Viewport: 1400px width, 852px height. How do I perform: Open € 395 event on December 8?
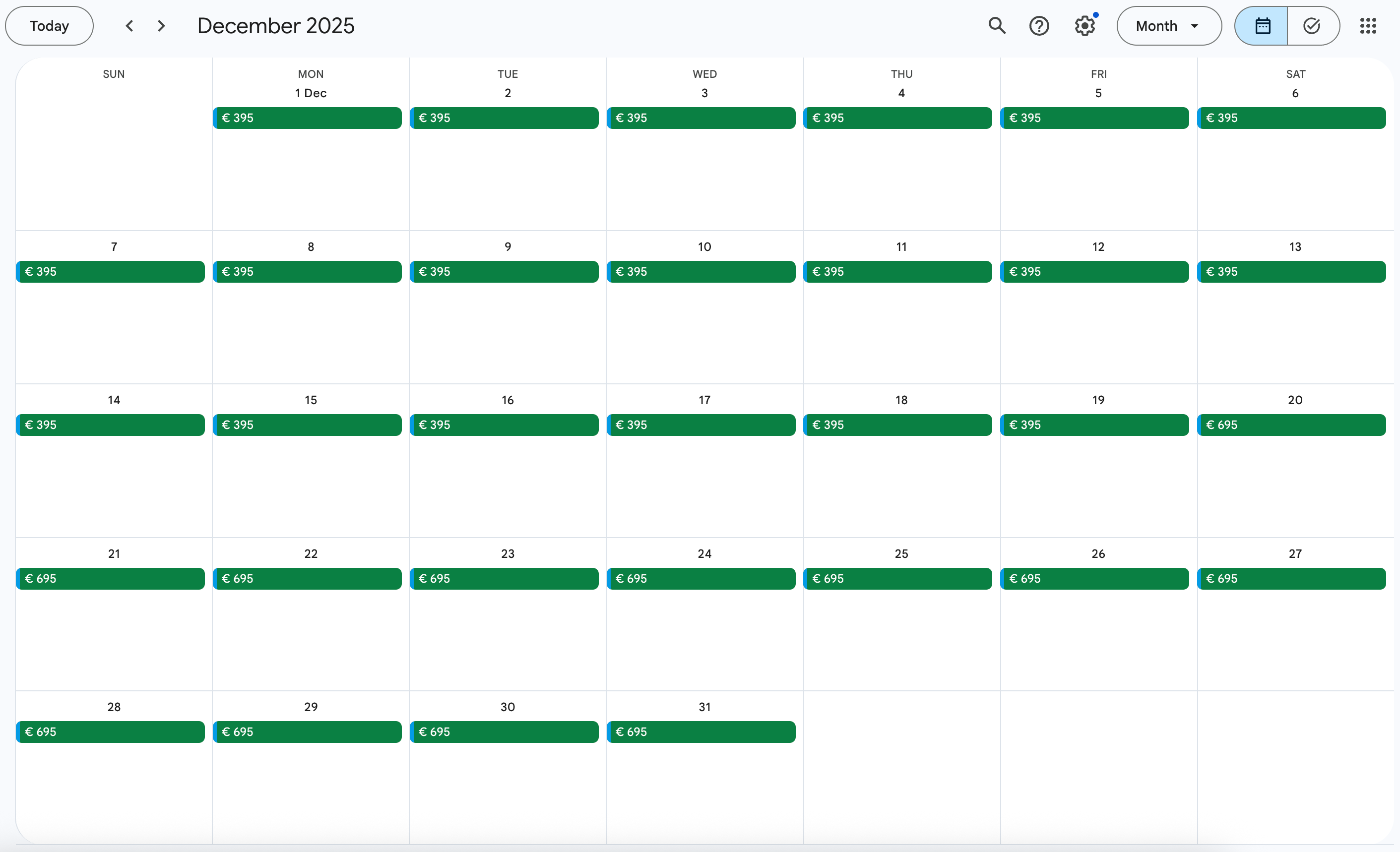click(308, 271)
